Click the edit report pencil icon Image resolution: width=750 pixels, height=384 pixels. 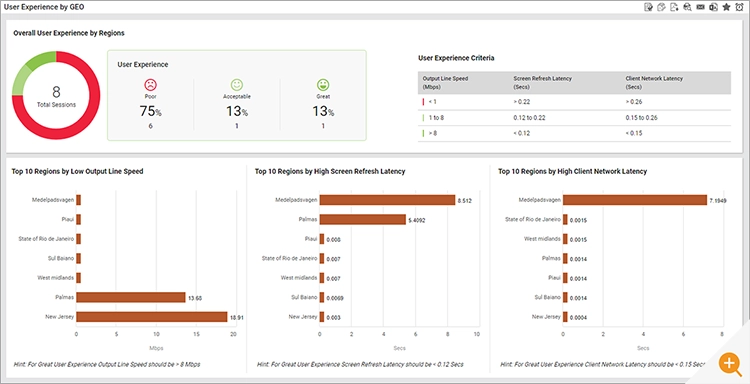(662, 7)
